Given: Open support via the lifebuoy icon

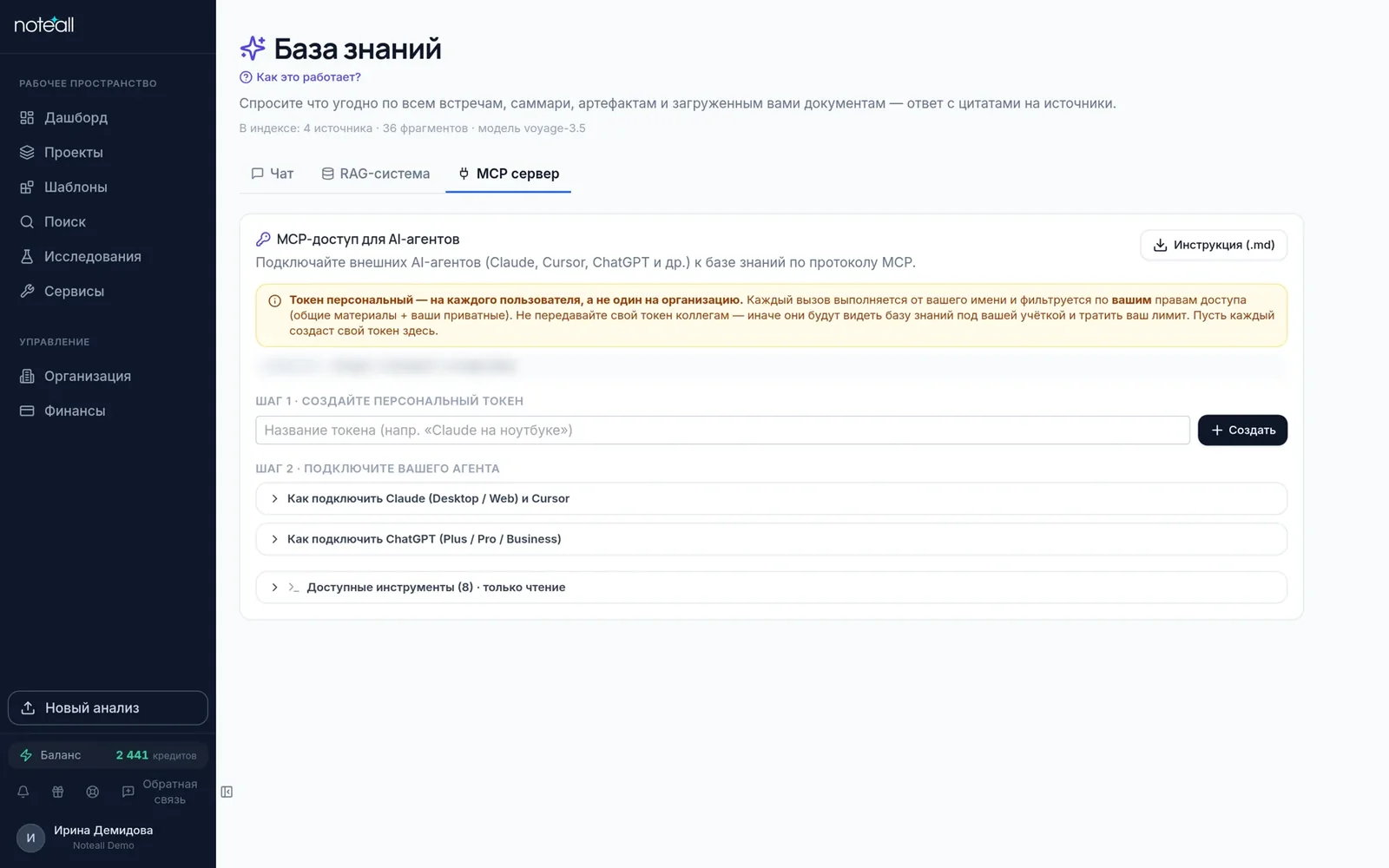Looking at the screenshot, I should click(x=93, y=792).
